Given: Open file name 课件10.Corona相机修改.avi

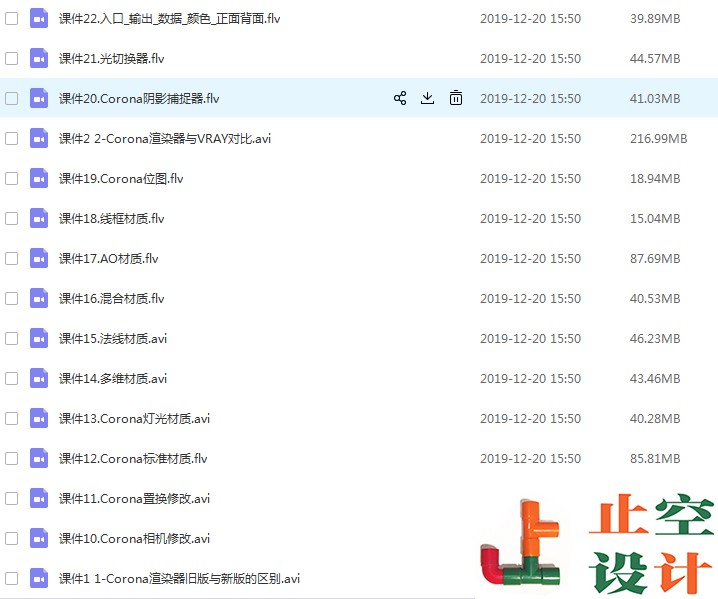Looking at the screenshot, I should coord(134,538).
